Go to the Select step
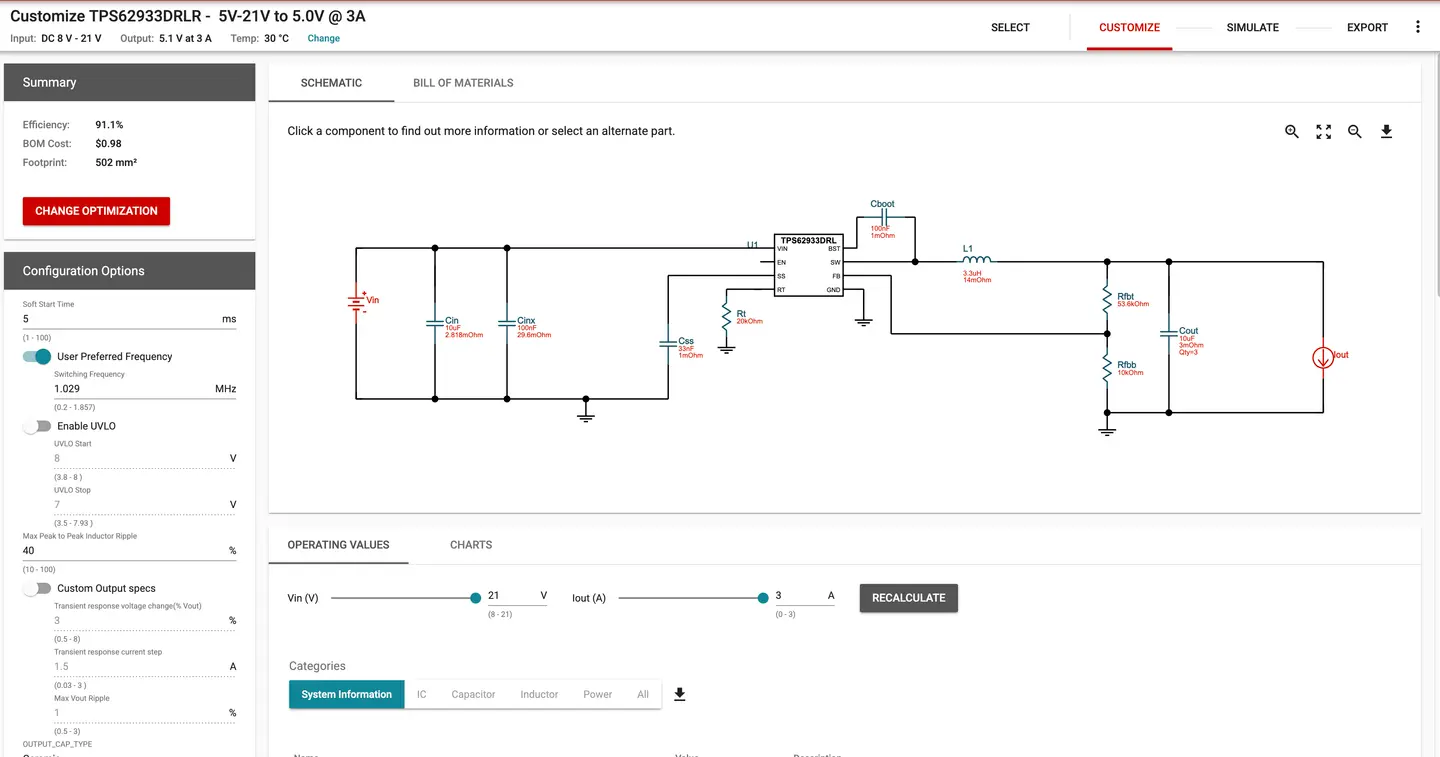Image resolution: width=1440 pixels, height=757 pixels. pos(1010,27)
